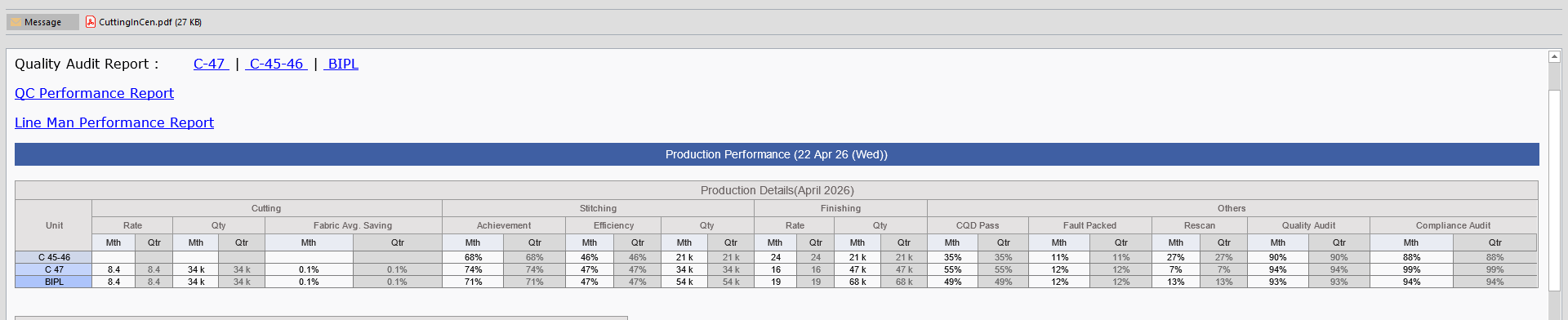The height and width of the screenshot is (320, 1568).
Task: Click C 47 CQD Pass Mth value 55%
Action: pyautogui.click(x=952, y=269)
